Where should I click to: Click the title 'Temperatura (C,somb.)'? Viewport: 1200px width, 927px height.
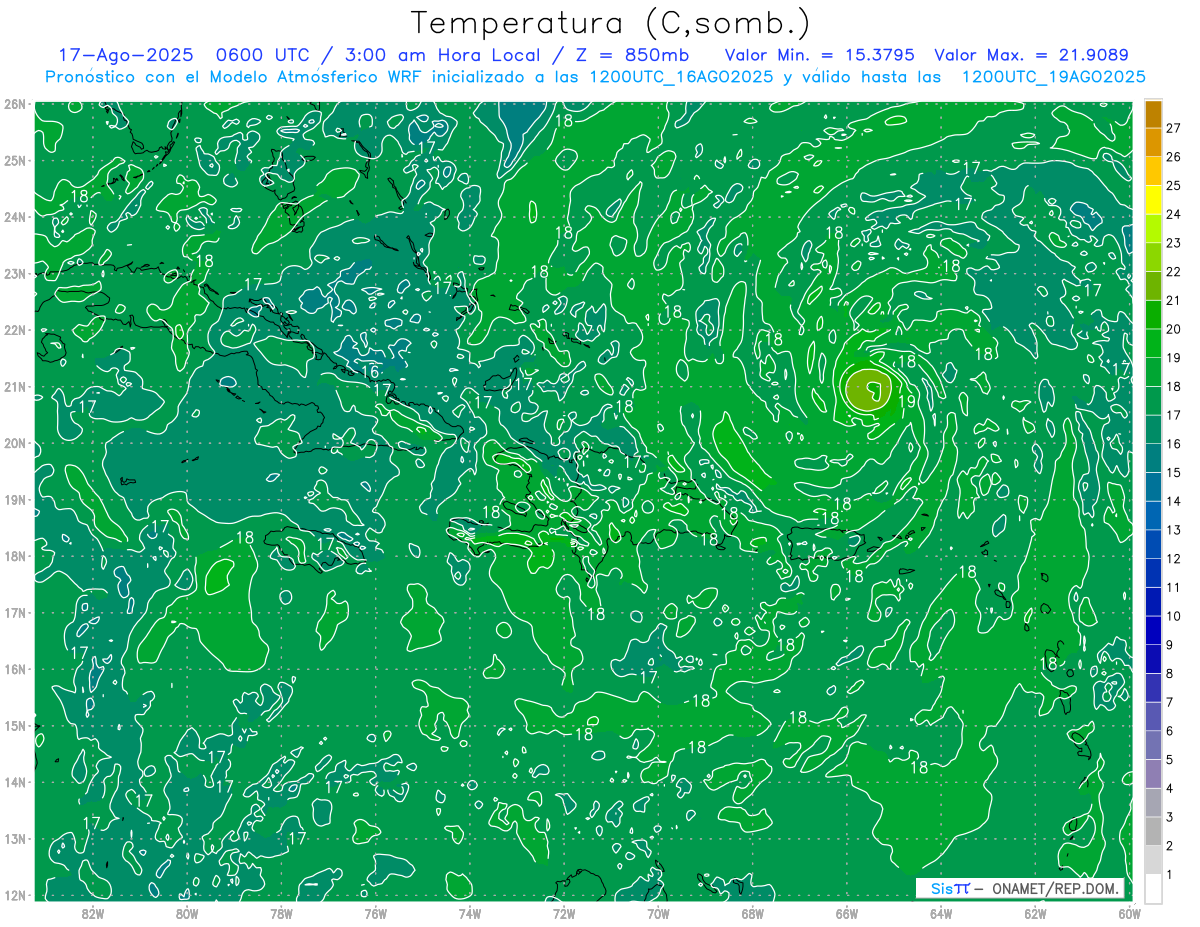pyautogui.click(x=610, y=24)
